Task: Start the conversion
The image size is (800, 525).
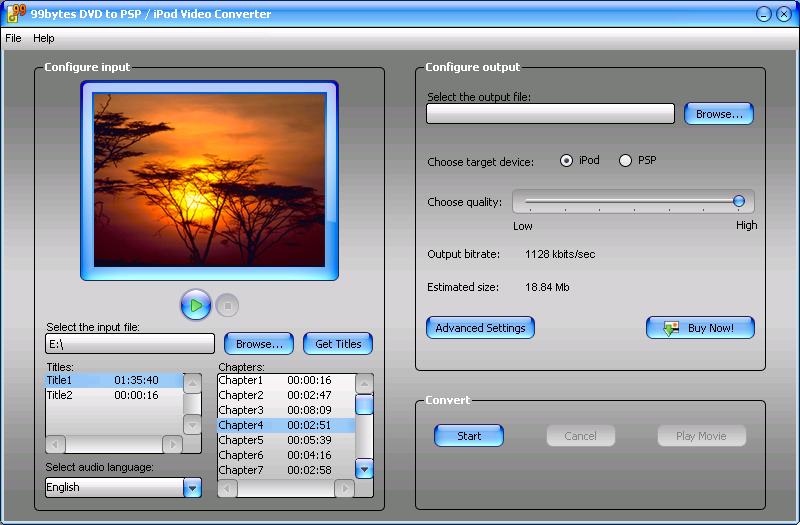Action: (x=469, y=436)
